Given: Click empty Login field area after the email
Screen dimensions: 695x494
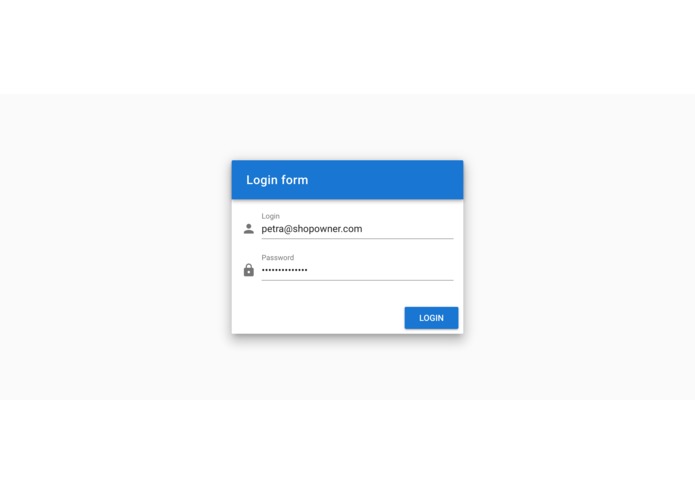Looking at the screenshot, I should click(x=408, y=229).
